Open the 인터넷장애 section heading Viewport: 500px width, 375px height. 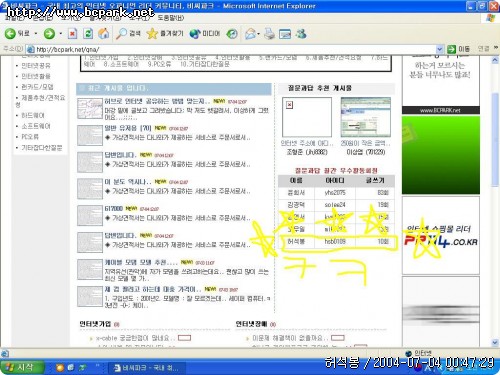tap(251, 324)
